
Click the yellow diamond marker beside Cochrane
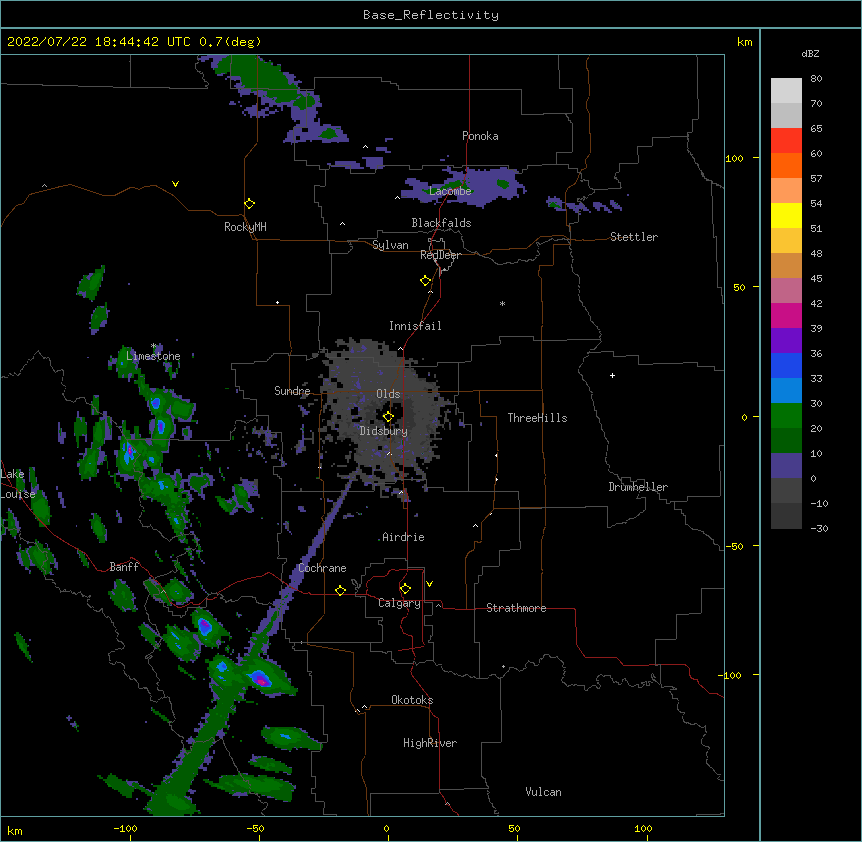340,590
